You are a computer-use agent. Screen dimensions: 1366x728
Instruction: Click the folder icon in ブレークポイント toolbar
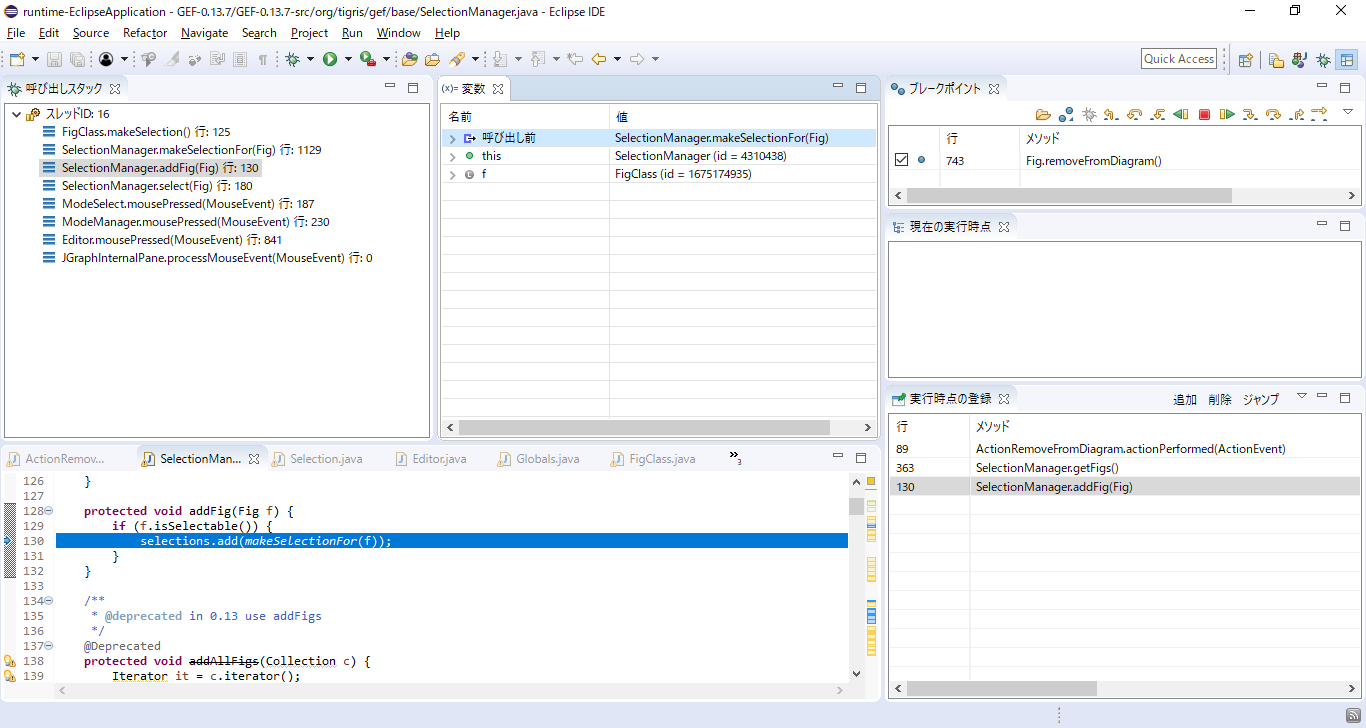[x=1043, y=114]
